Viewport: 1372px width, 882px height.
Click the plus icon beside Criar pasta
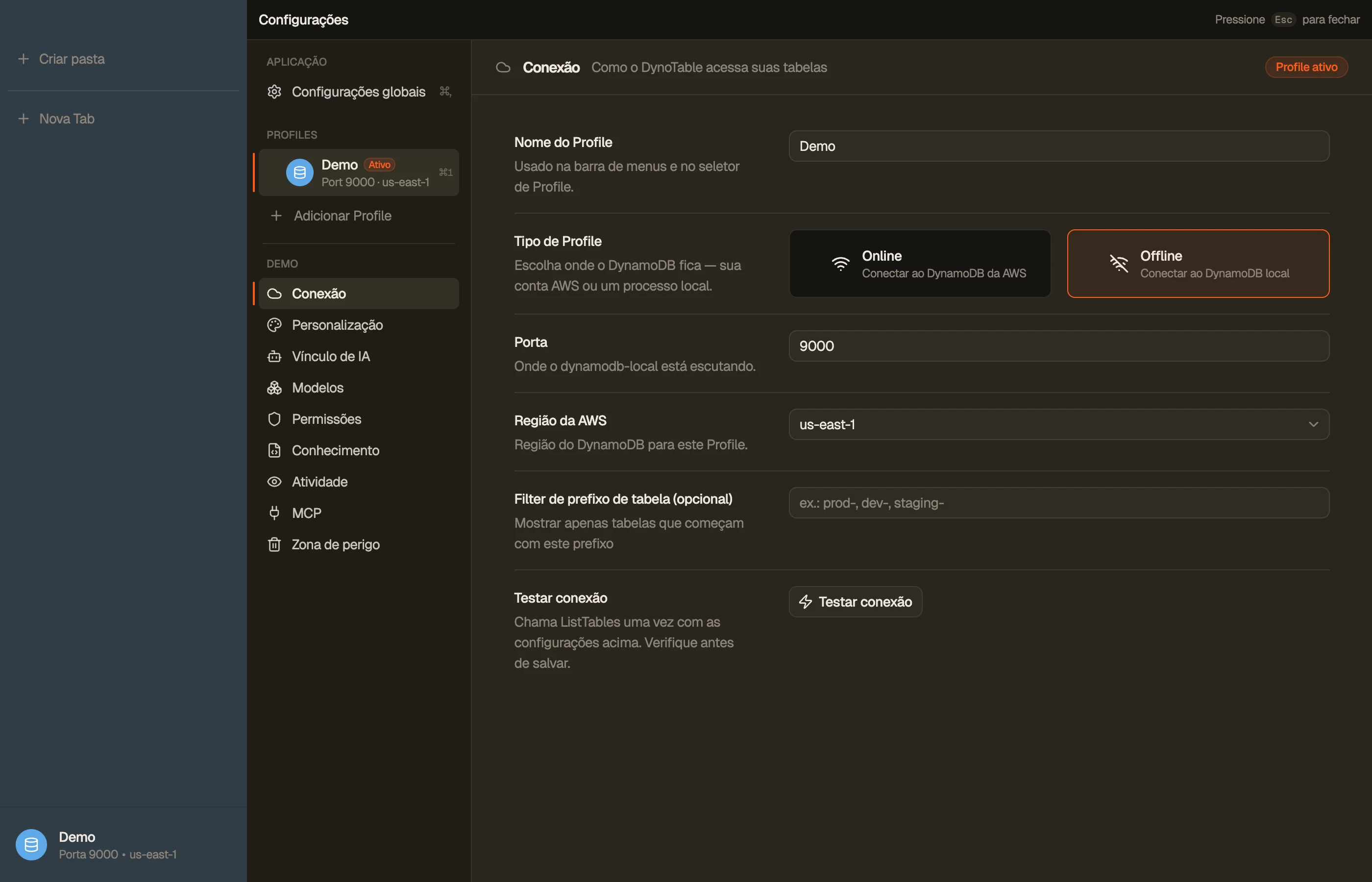(x=24, y=59)
